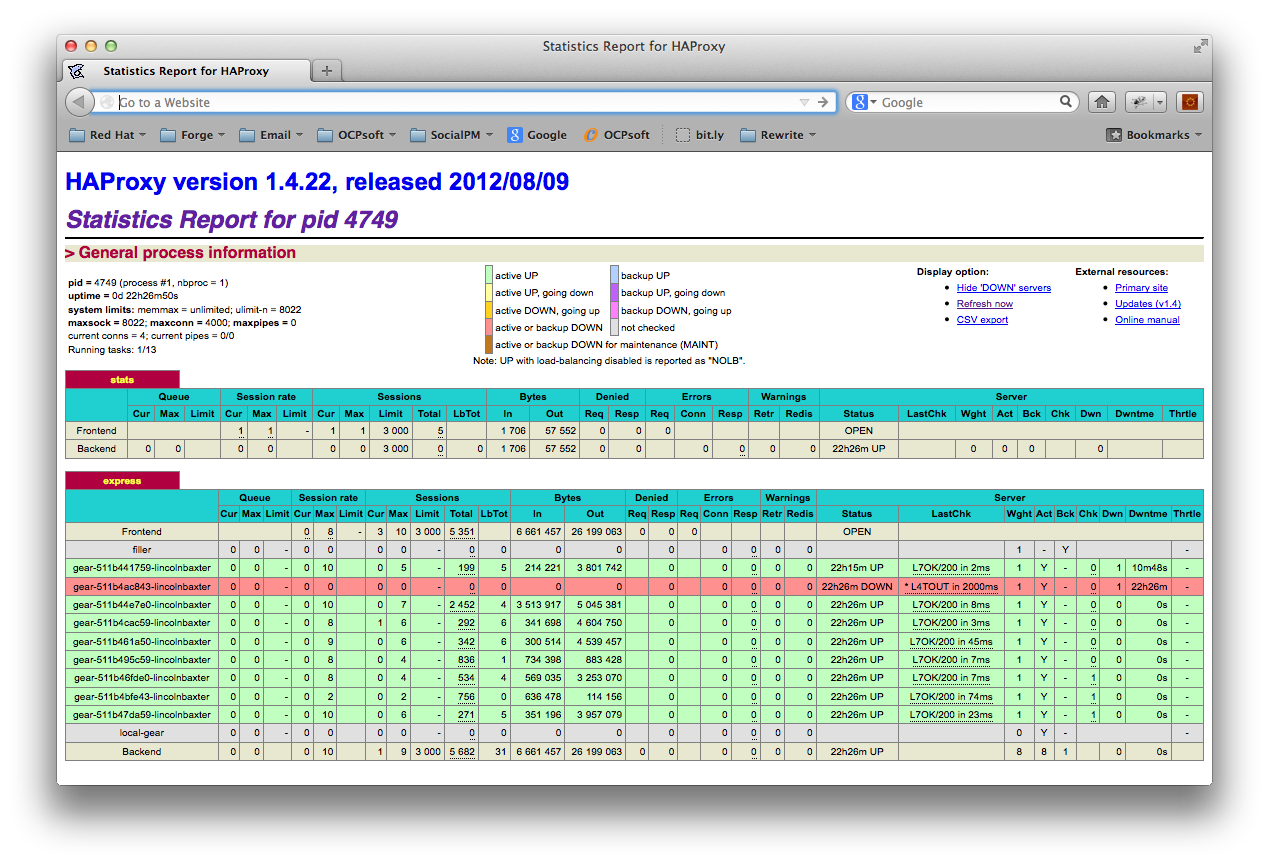Click the orange extension icon at toolbar right

click(x=1190, y=102)
